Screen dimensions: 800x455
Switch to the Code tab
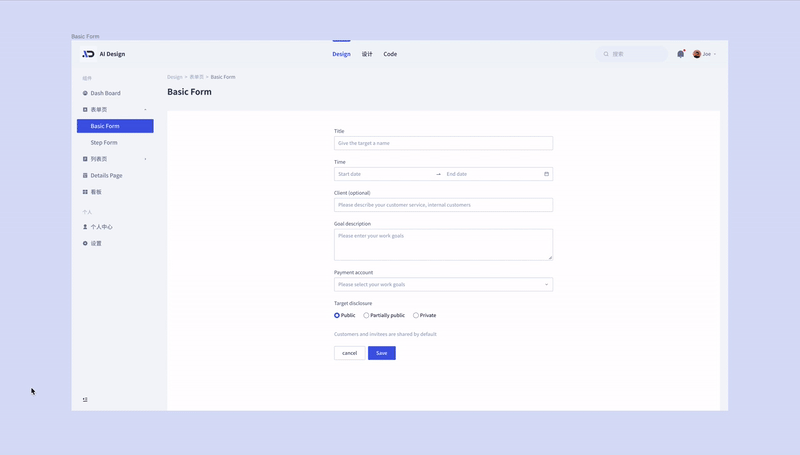pyautogui.click(x=390, y=54)
